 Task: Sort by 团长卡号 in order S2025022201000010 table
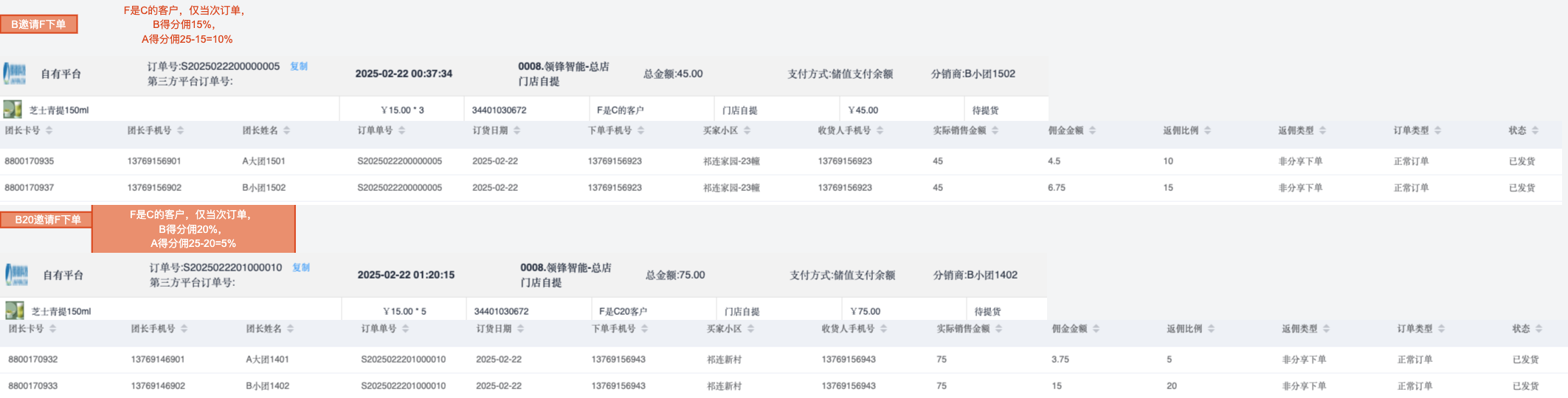click(53, 329)
